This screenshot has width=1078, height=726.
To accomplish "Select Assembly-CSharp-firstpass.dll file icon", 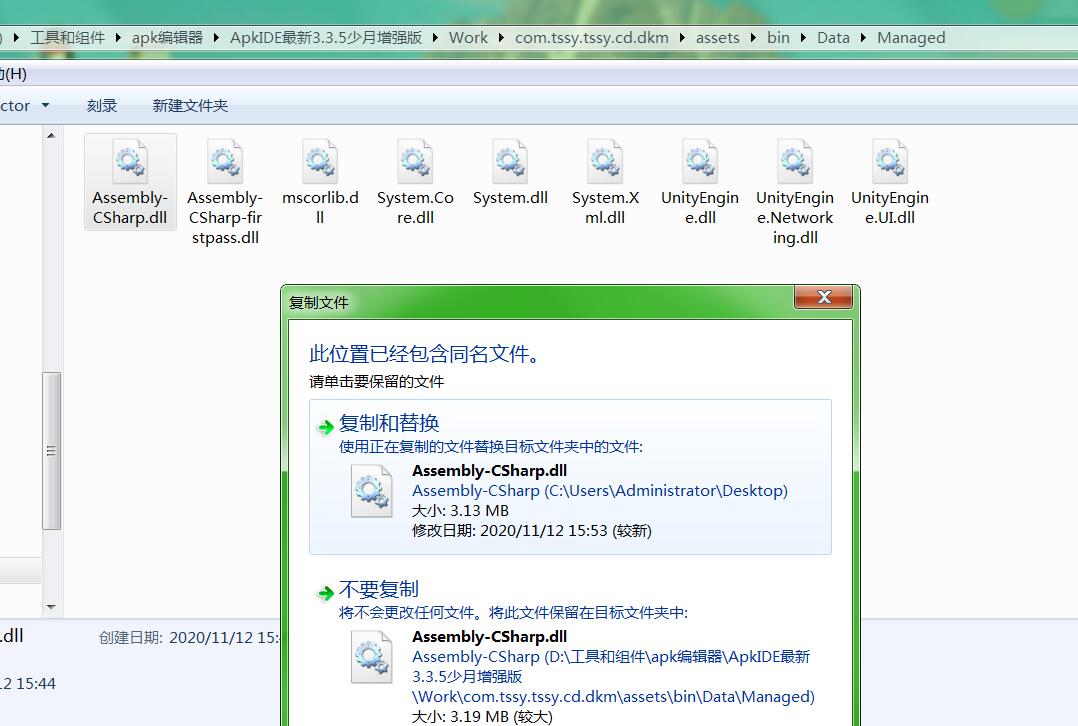I will click(225, 162).
